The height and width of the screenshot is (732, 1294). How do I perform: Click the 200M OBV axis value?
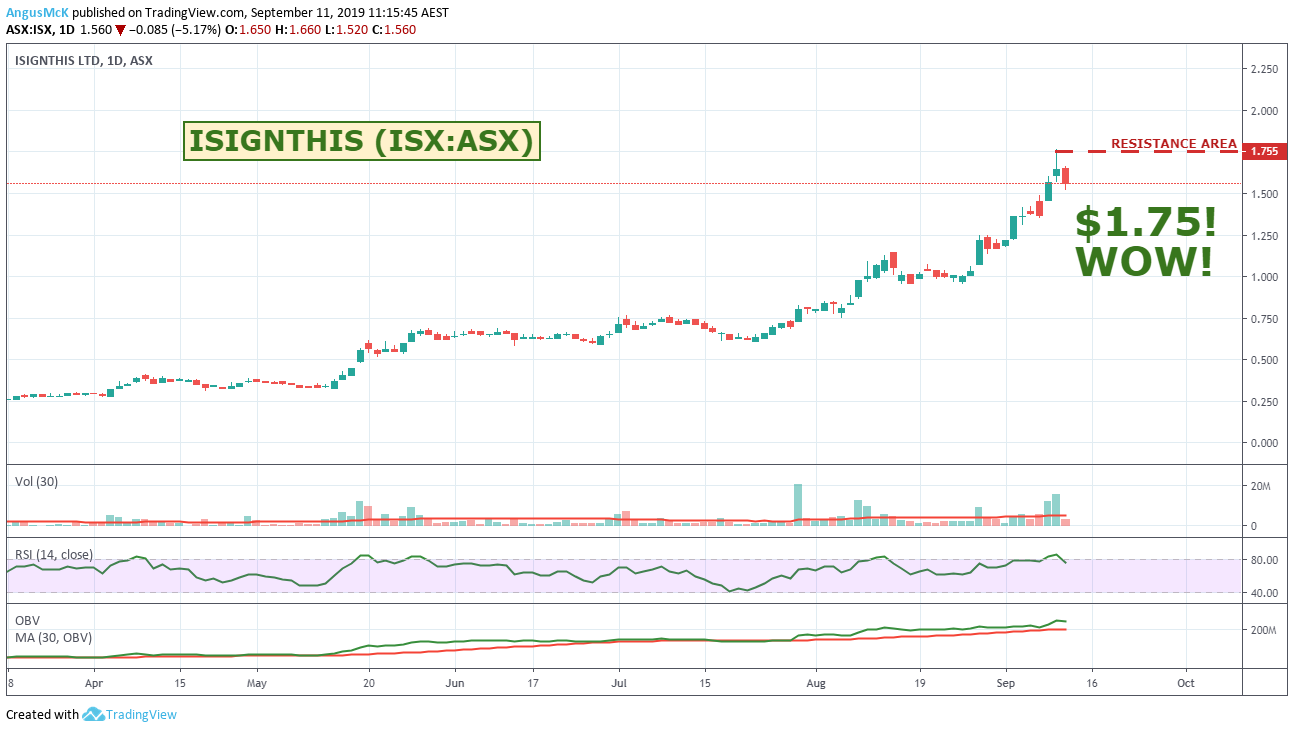pyautogui.click(x=1264, y=631)
